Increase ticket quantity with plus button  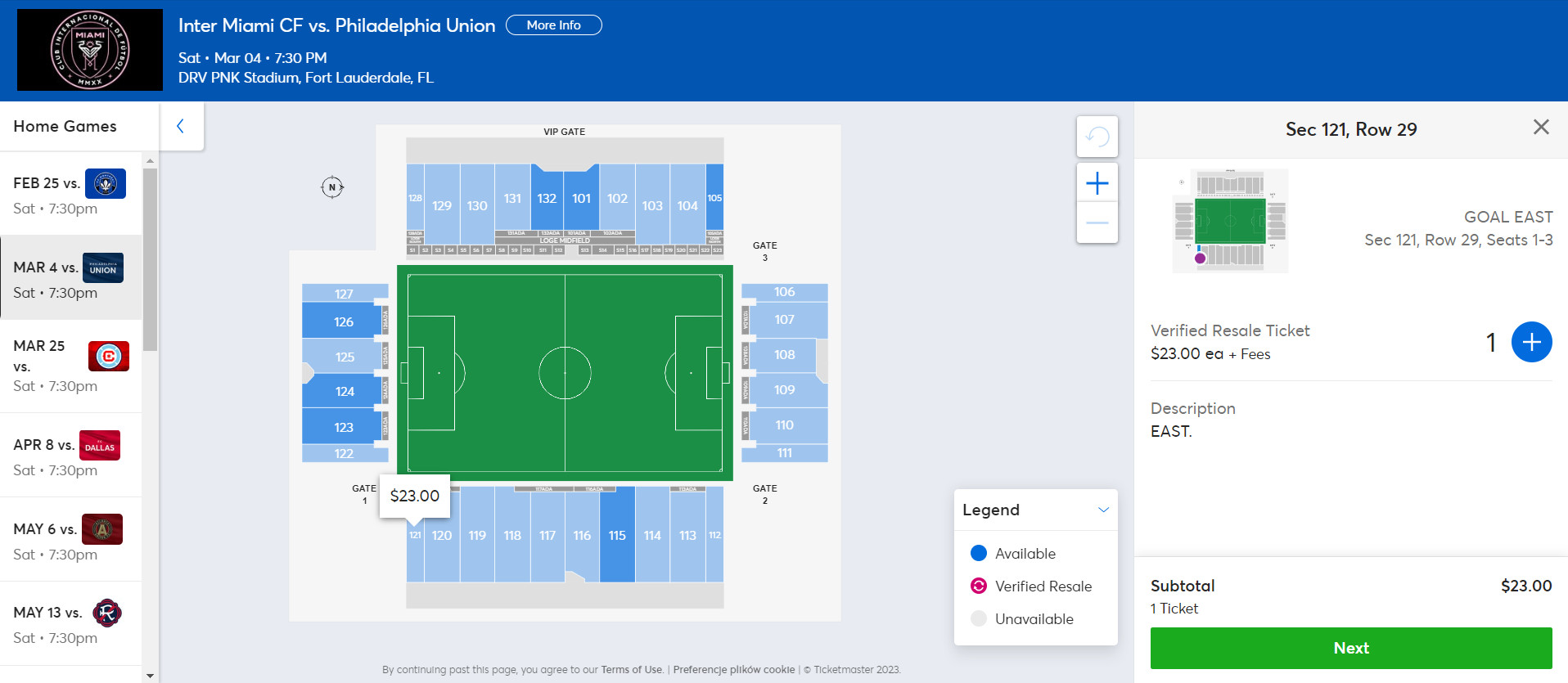pyautogui.click(x=1531, y=342)
